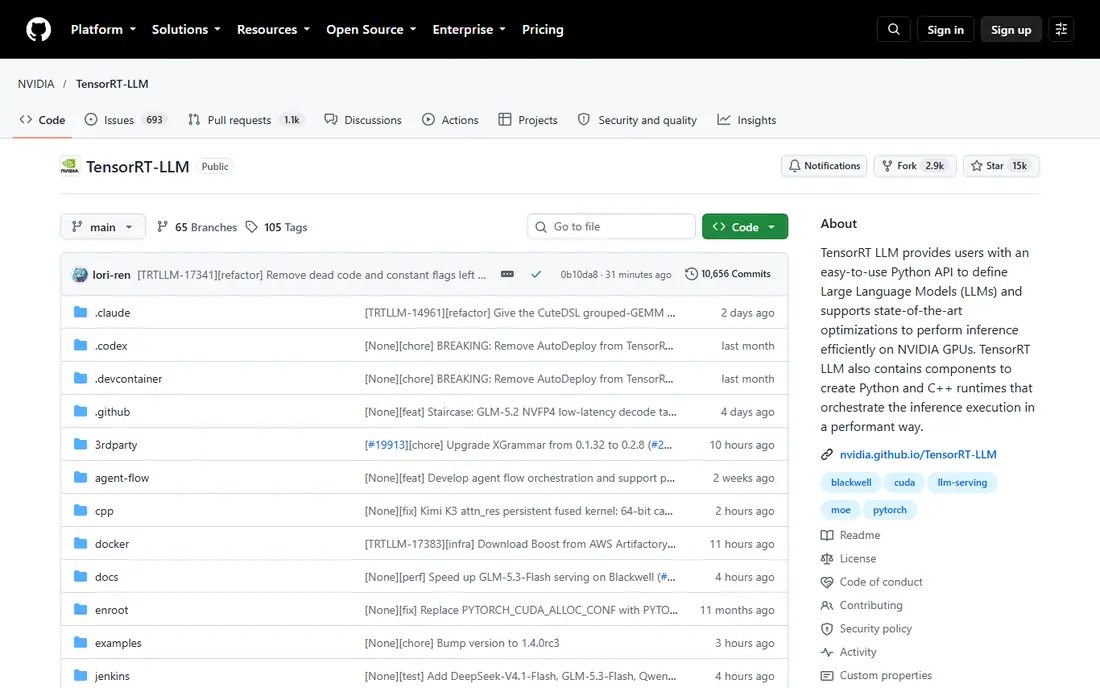Expand the Platform menu
1100x688 pixels.
(x=103, y=29)
